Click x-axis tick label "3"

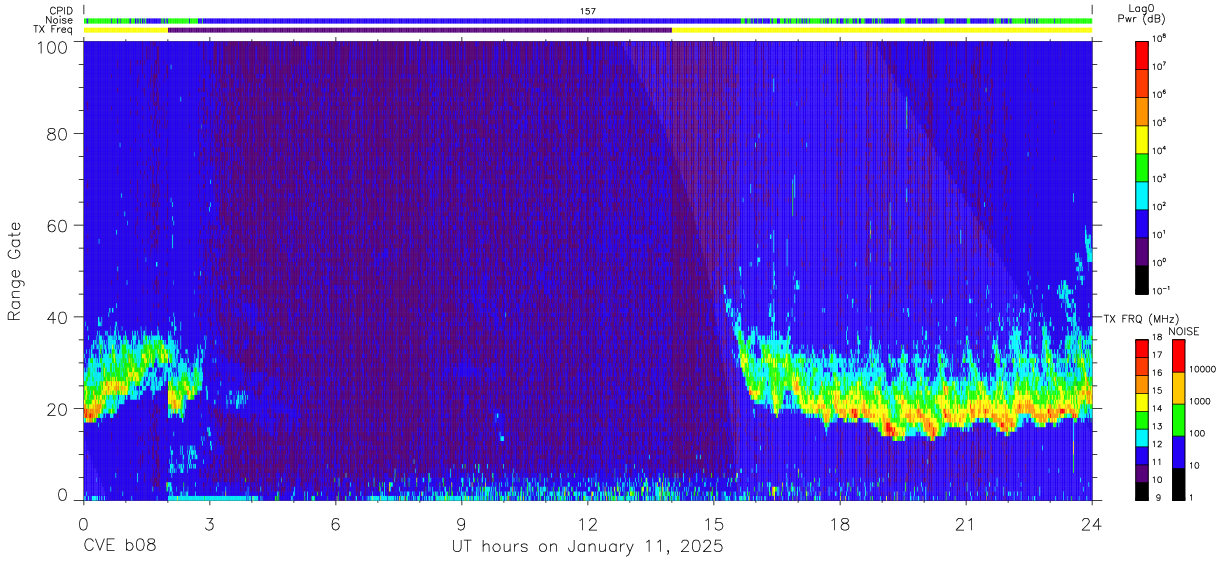click(x=209, y=525)
